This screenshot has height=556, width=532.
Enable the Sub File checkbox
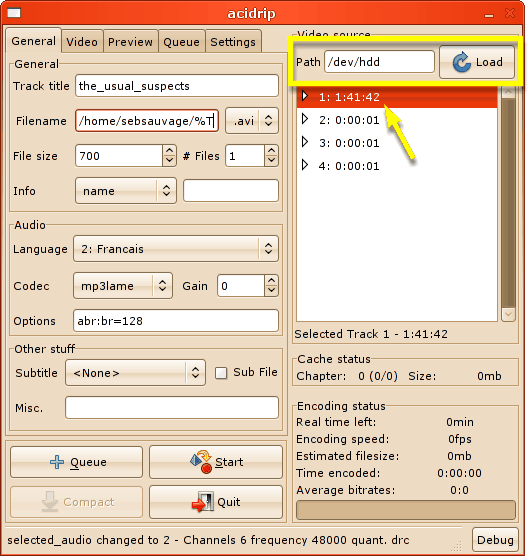coord(221,373)
